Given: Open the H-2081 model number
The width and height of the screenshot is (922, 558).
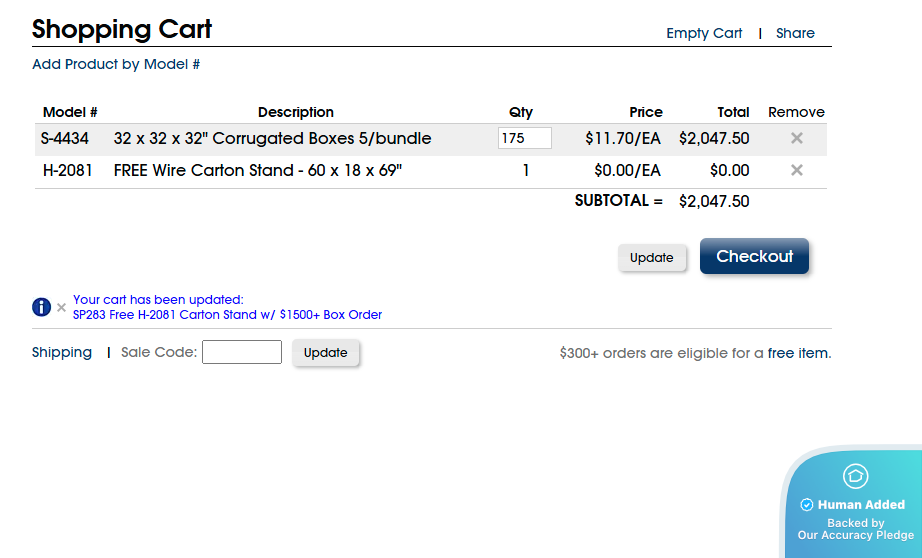Looking at the screenshot, I should tap(68, 170).
